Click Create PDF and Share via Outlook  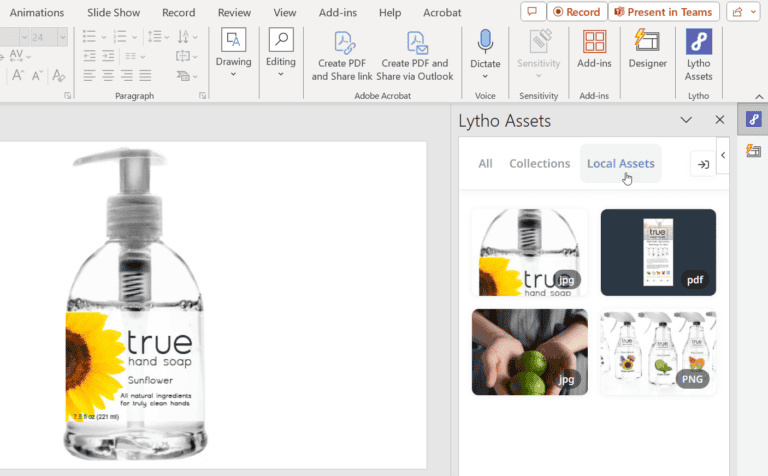tap(415, 55)
